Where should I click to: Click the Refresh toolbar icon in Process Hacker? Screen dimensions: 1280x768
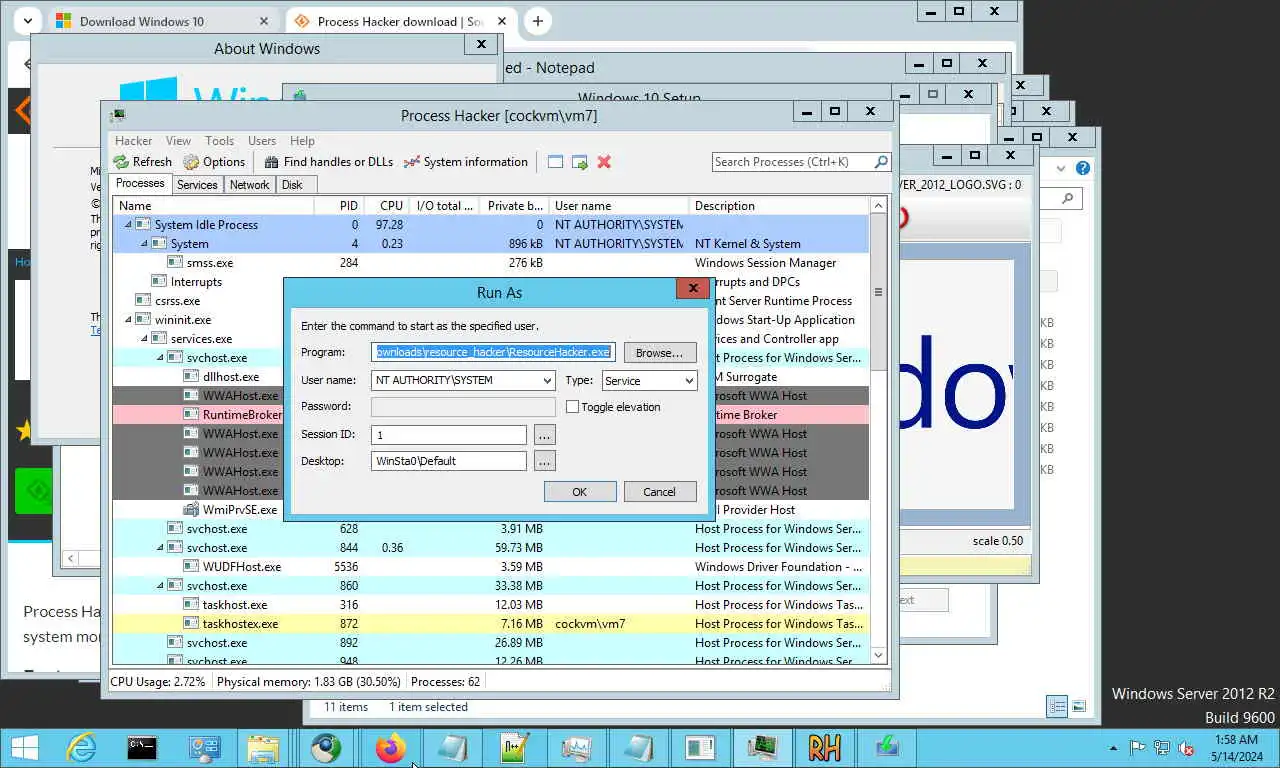[121, 162]
